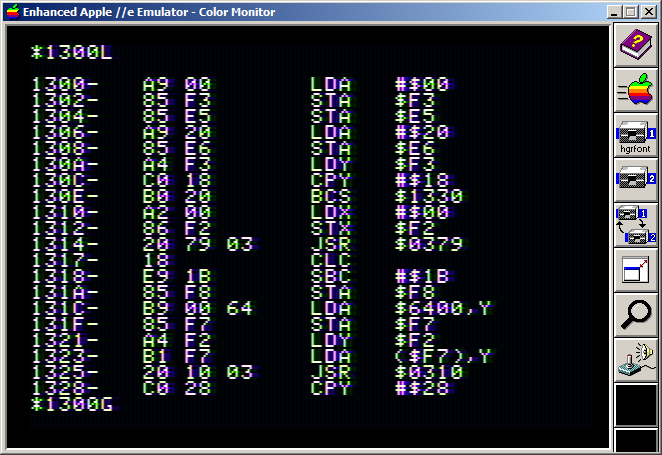Select the address 1300- line
The height and width of the screenshot is (455, 662).
coord(241,84)
